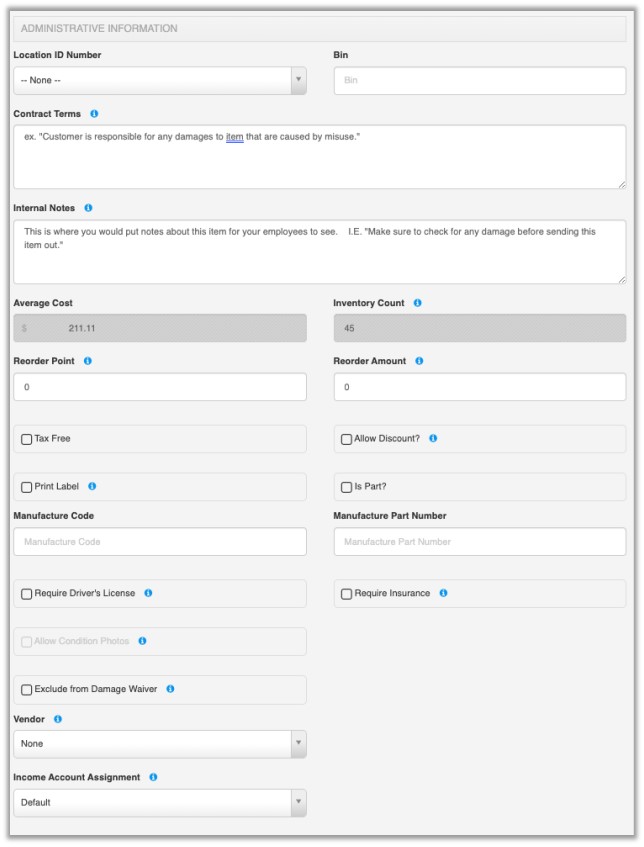Open the Location ID Number dropdown

point(160,81)
